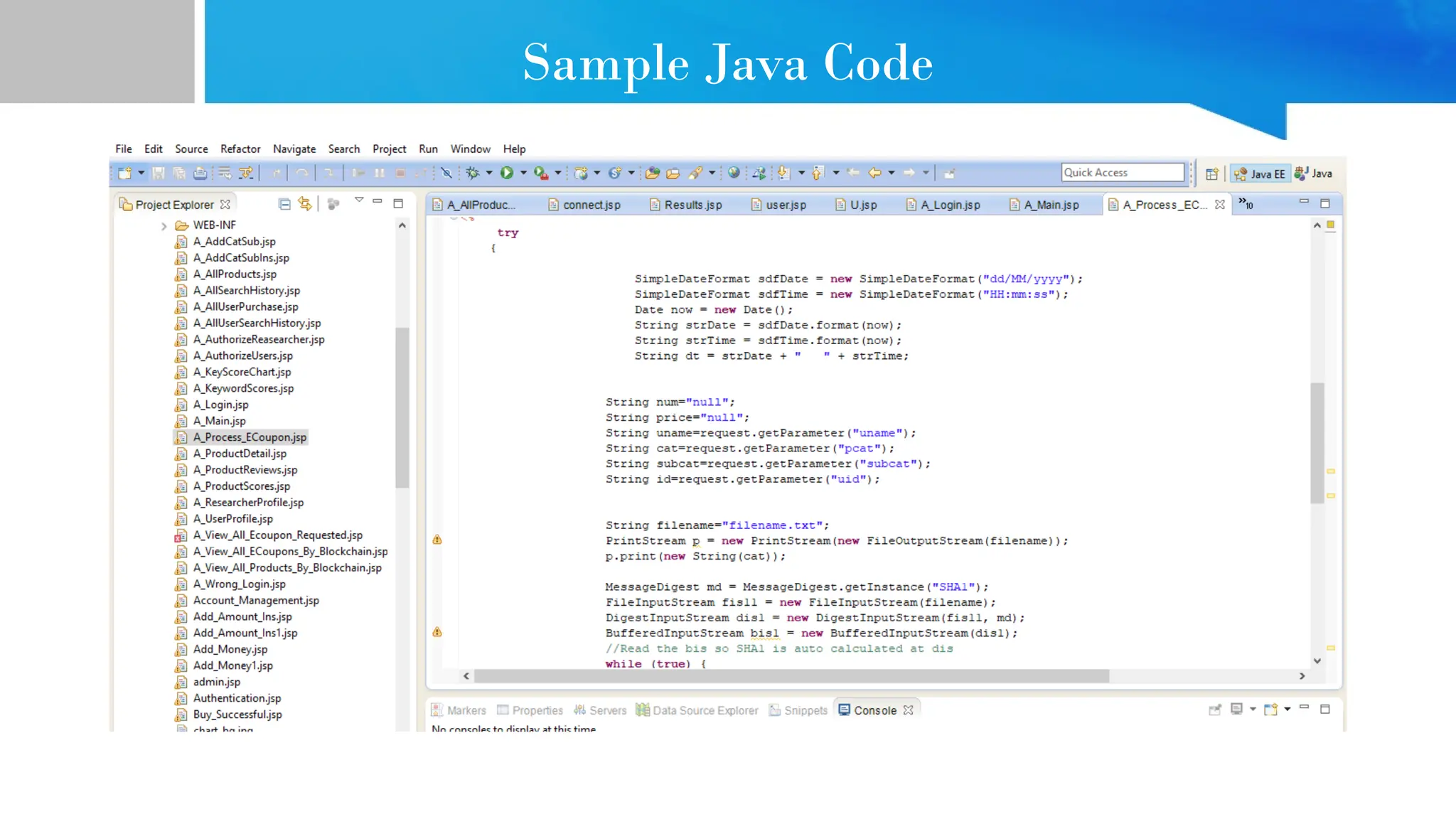Click the New file toolbar icon
This screenshot has width=1456, height=819.
point(124,173)
